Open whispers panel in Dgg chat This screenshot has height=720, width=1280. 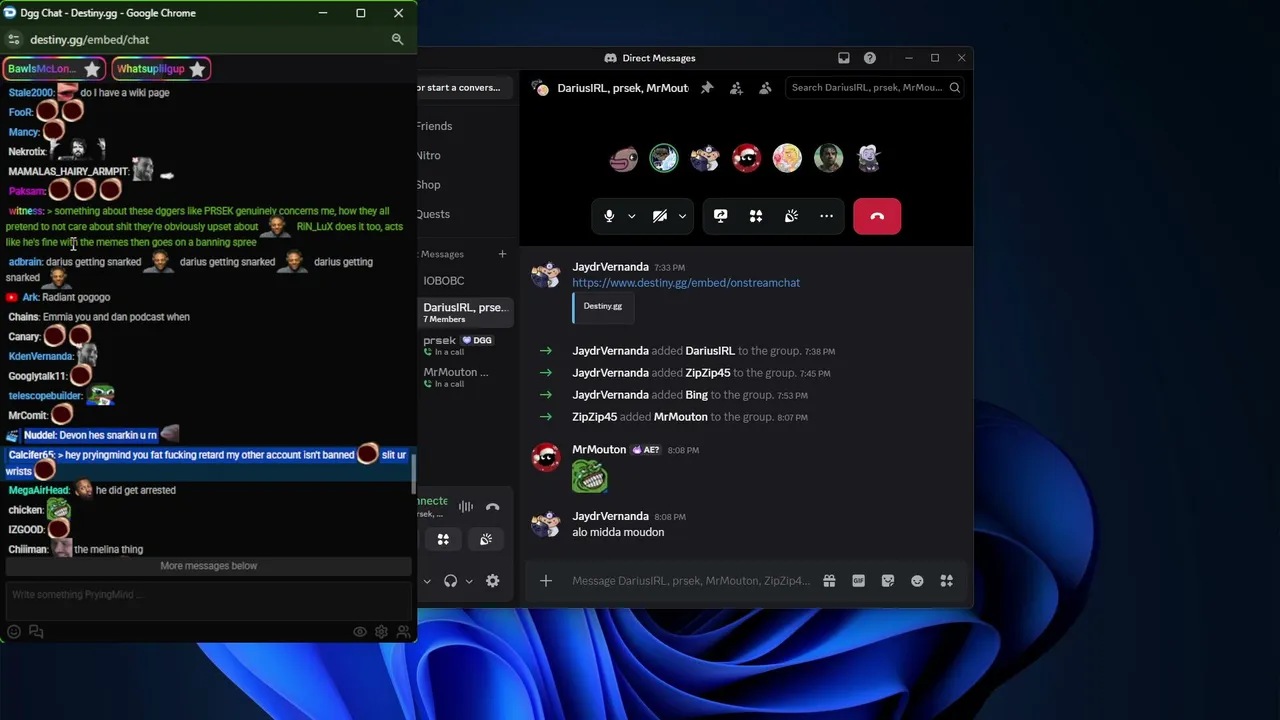click(x=36, y=632)
